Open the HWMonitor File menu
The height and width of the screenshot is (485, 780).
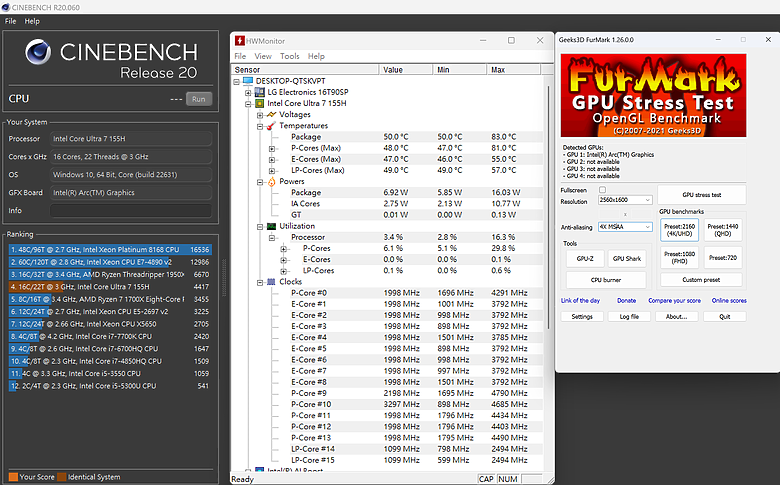[240, 56]
